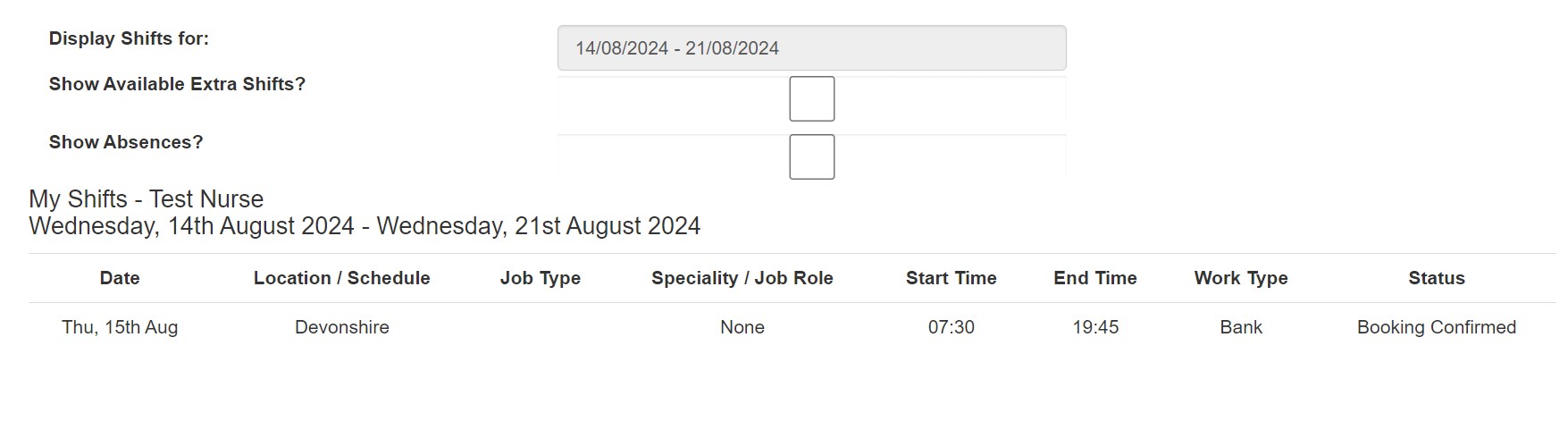Viewport: 1568px width, 430px height.
Task: Enable the Show Available Extra Shifts checkbox
Action: tap(811, 98)
